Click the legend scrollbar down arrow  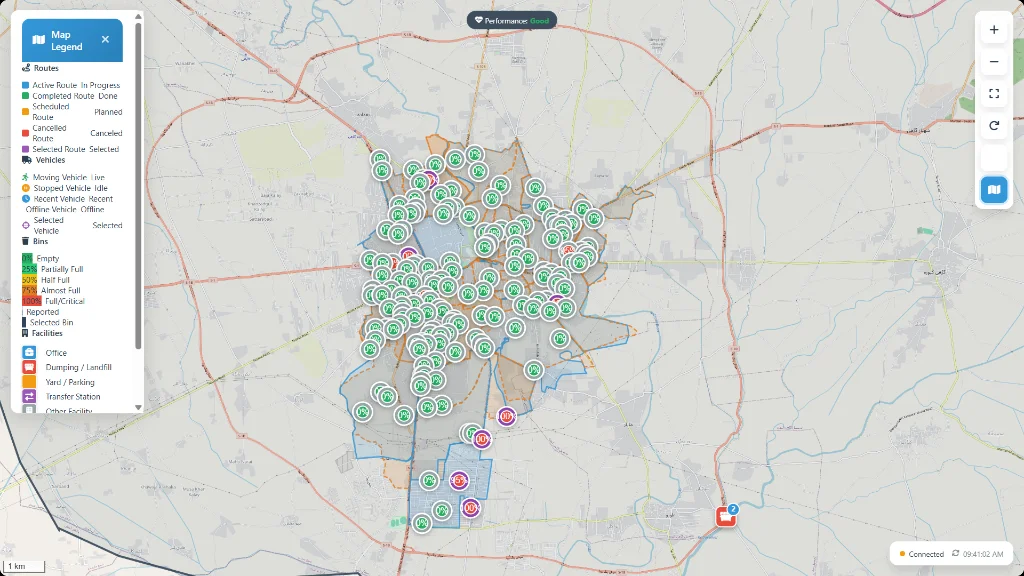click(138, 408)
